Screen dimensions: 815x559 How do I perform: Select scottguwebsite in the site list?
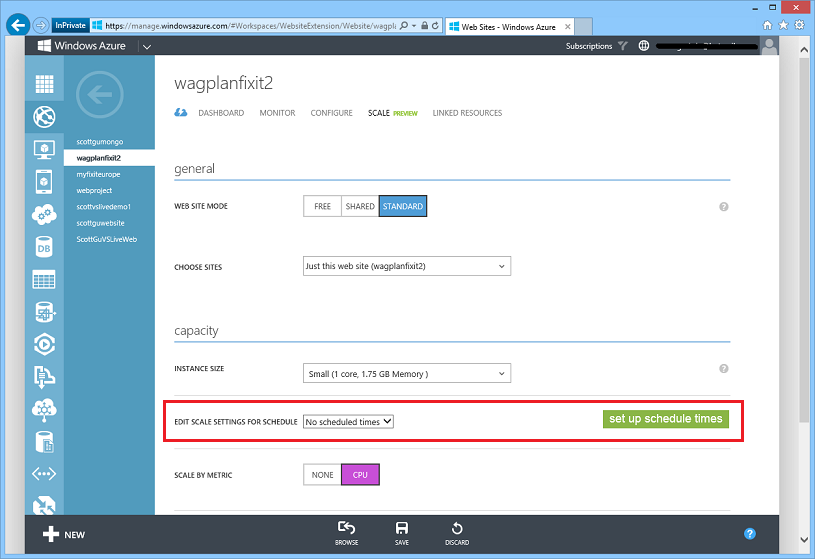click(100, 223)
